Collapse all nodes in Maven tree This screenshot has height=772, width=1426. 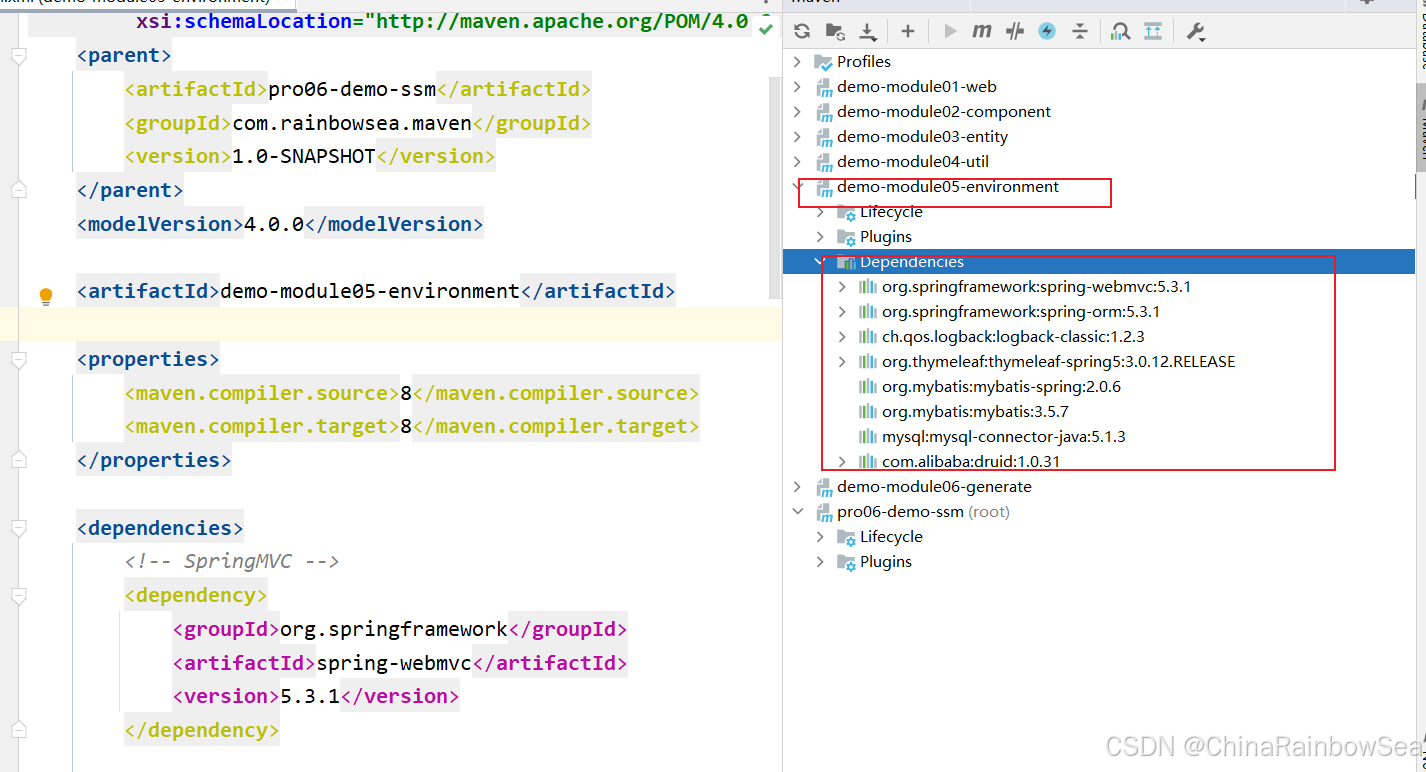1080,31
